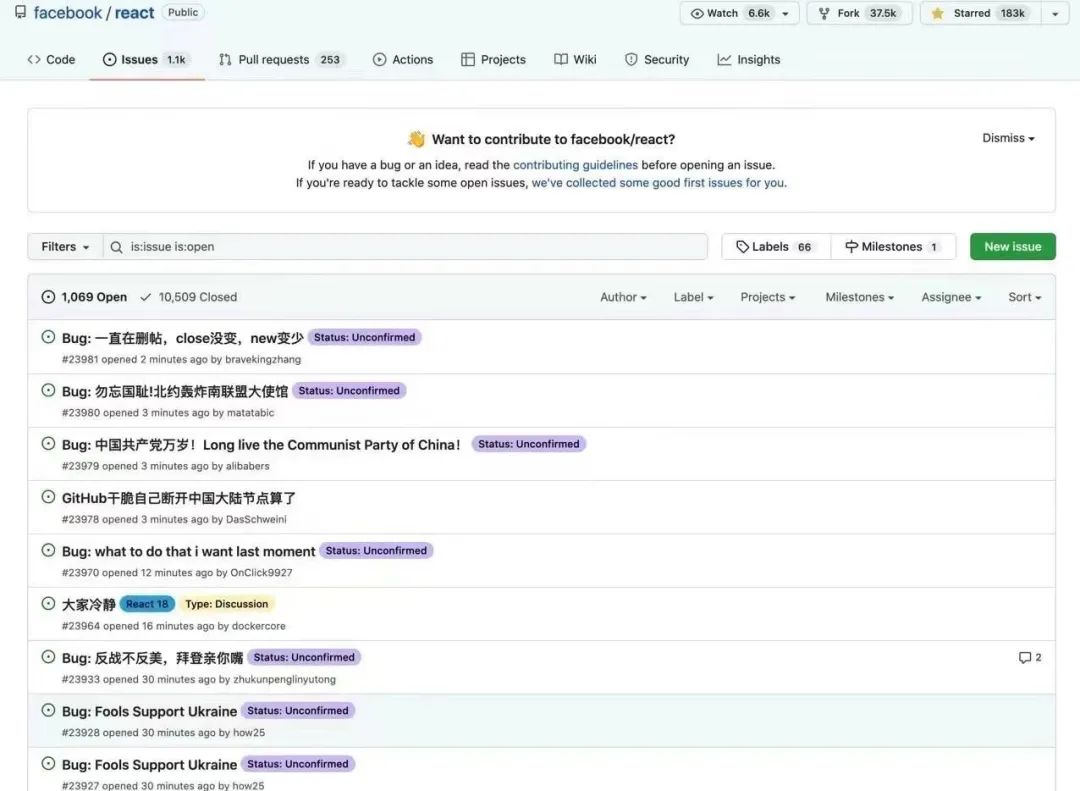Click the star icon on Starred button
This screenshot has width=1080, height=791.
937,13
